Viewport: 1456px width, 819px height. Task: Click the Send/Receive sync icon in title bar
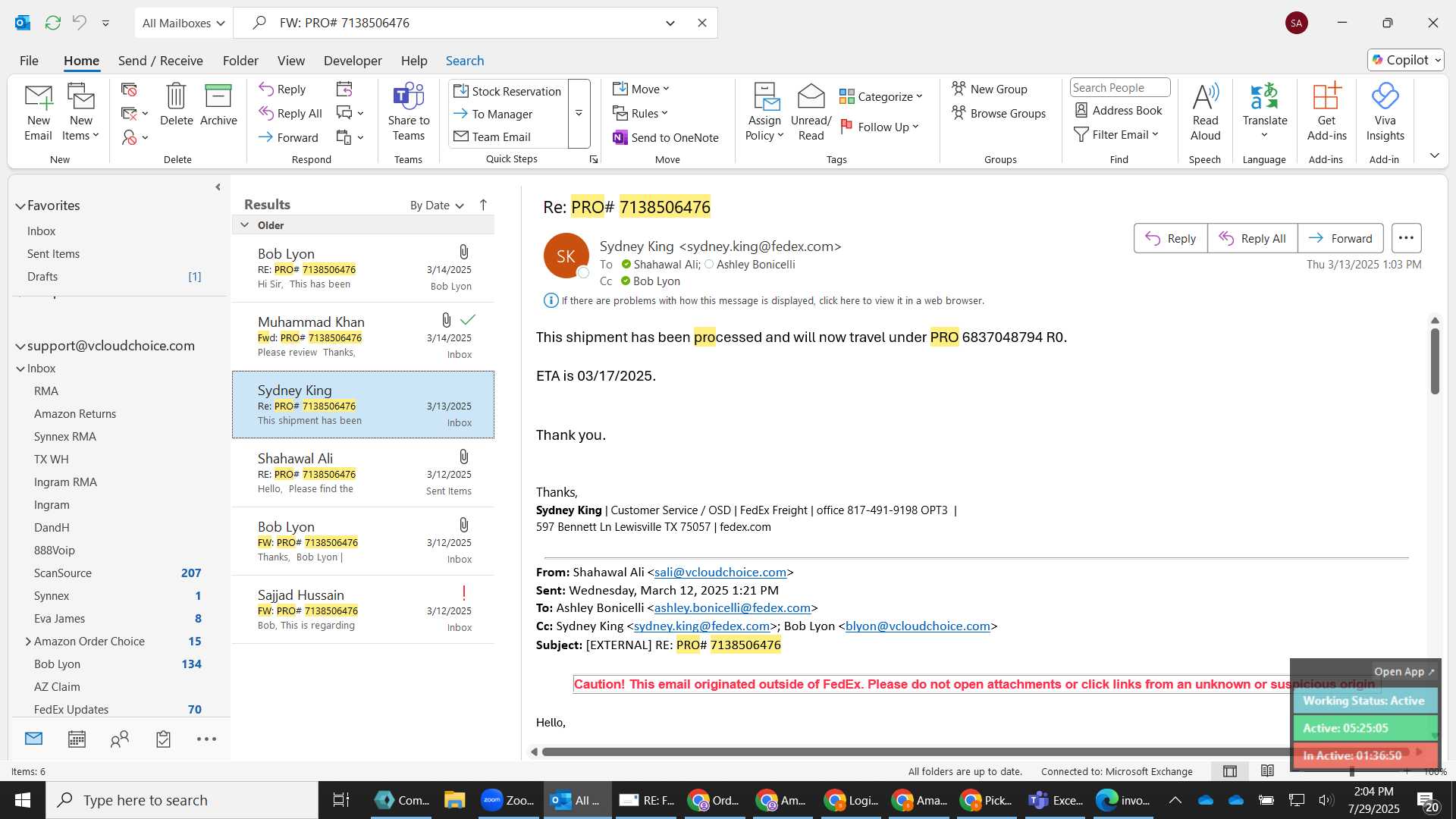(x=52, y=23)
